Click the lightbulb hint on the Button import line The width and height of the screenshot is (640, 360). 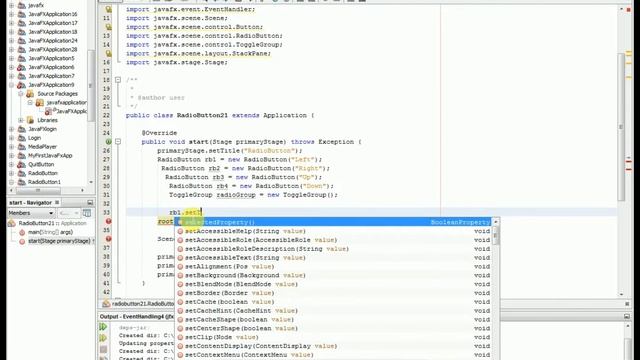pyautogui.click(x=109, y=27)
